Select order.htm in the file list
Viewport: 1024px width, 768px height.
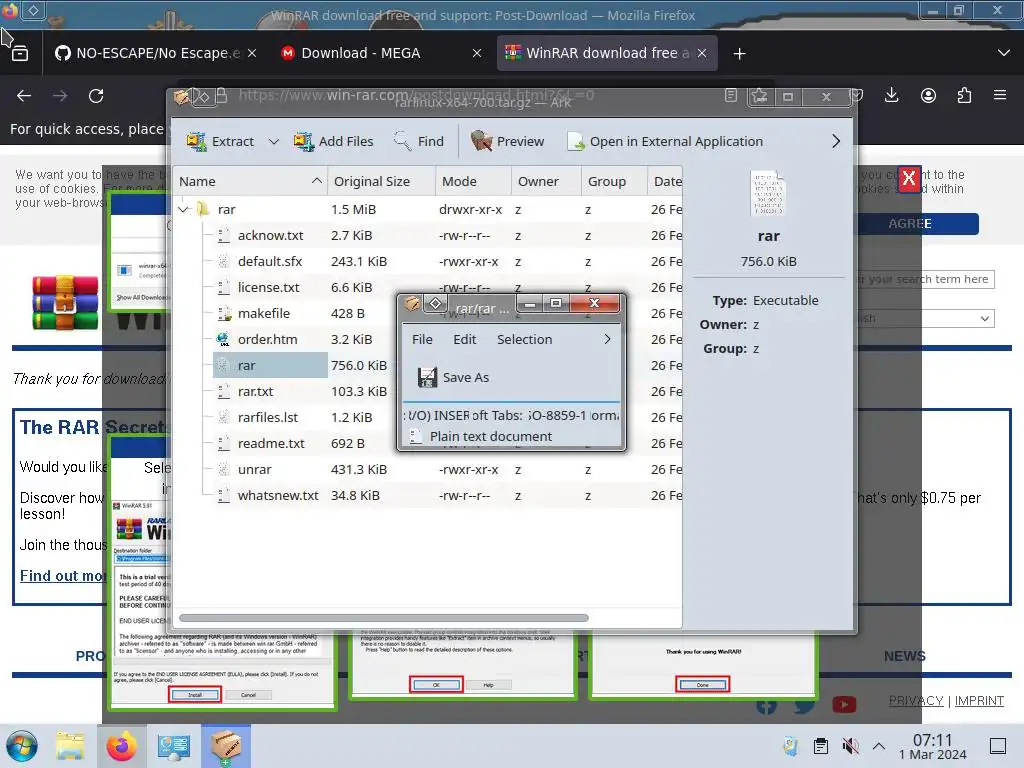pos(268,340)
